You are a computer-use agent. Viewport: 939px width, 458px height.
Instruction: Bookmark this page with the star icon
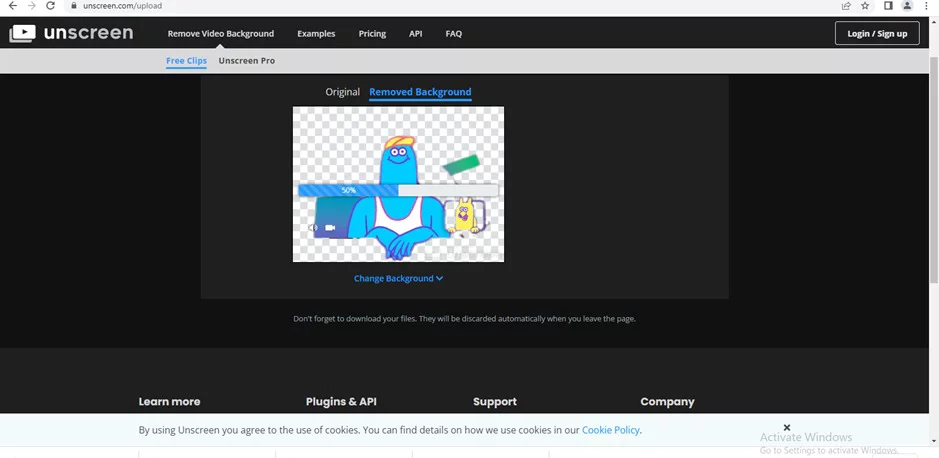click(865, 6)
